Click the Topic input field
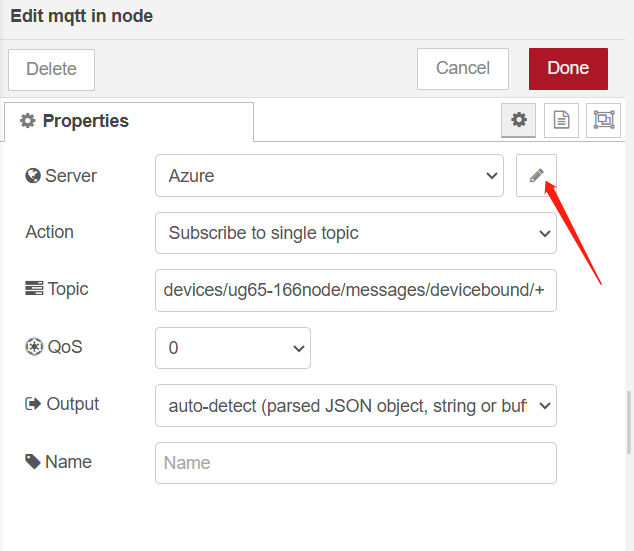 click(356, 290)
